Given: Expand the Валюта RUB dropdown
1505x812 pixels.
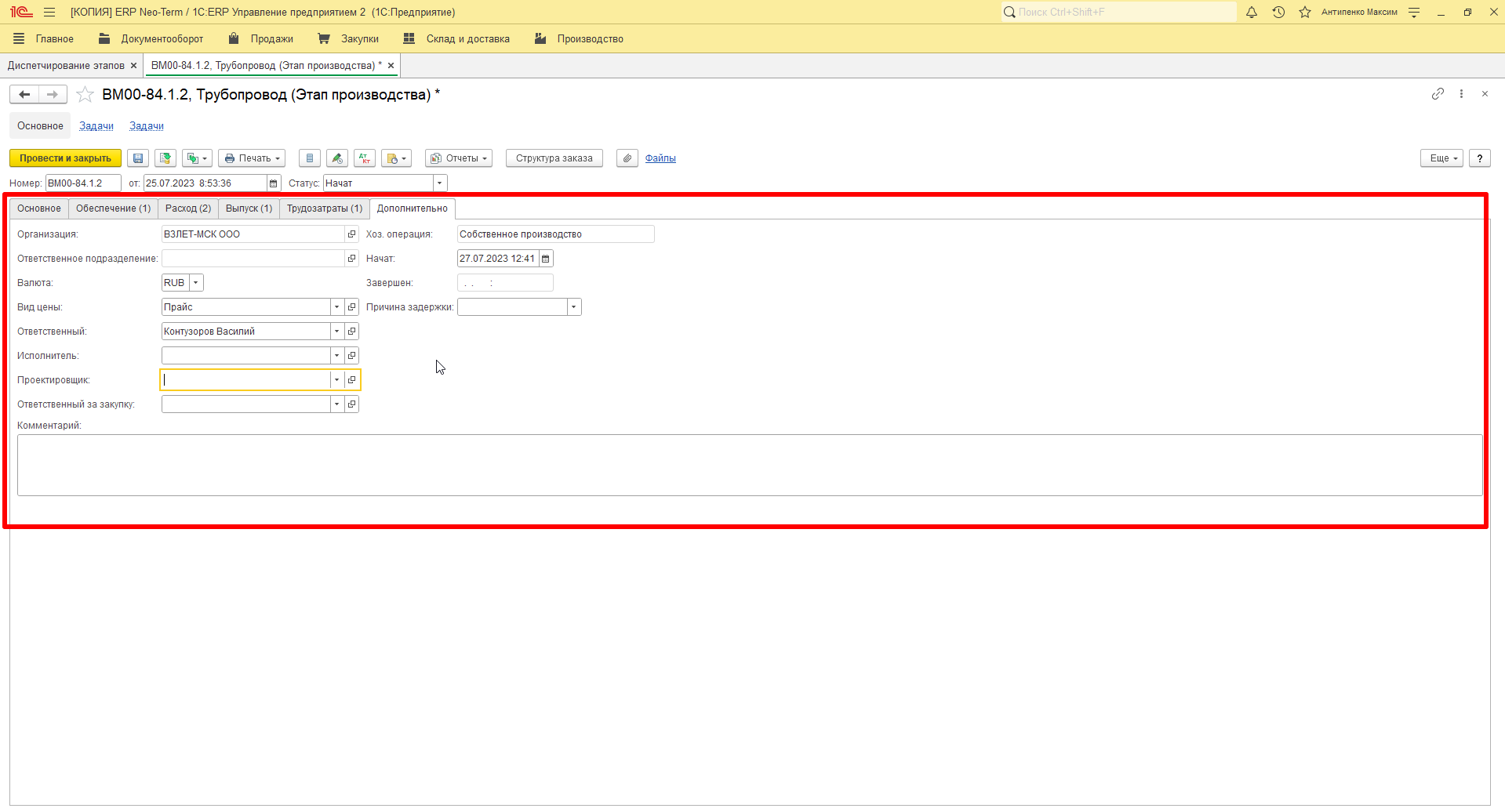Looking at the screenshot, I should pyautogui.click(x=196, y=283).
